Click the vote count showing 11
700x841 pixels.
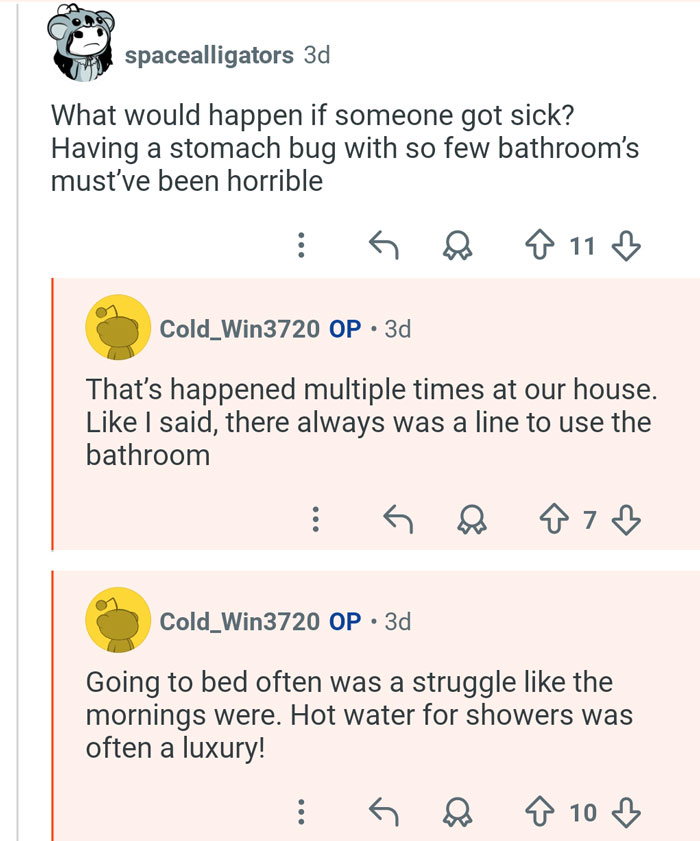click(584, 245)
